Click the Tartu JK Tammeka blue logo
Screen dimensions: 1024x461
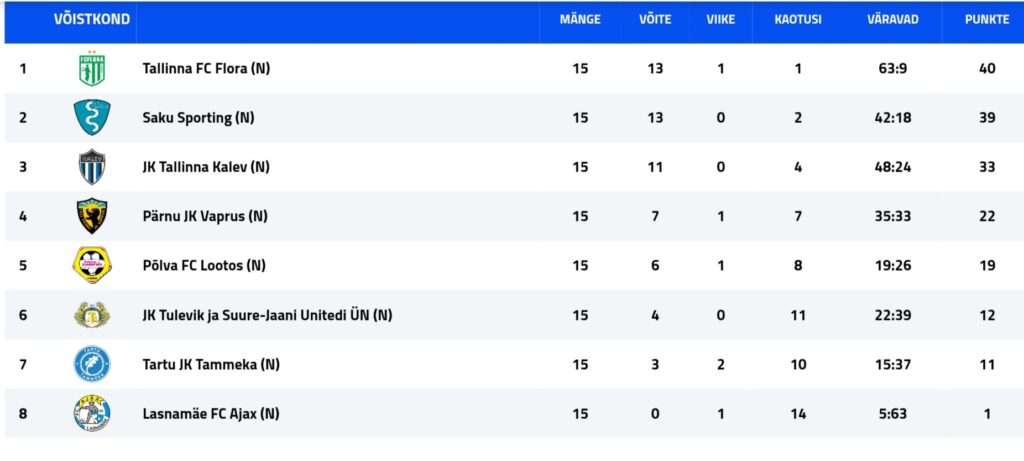coord(92,364)
